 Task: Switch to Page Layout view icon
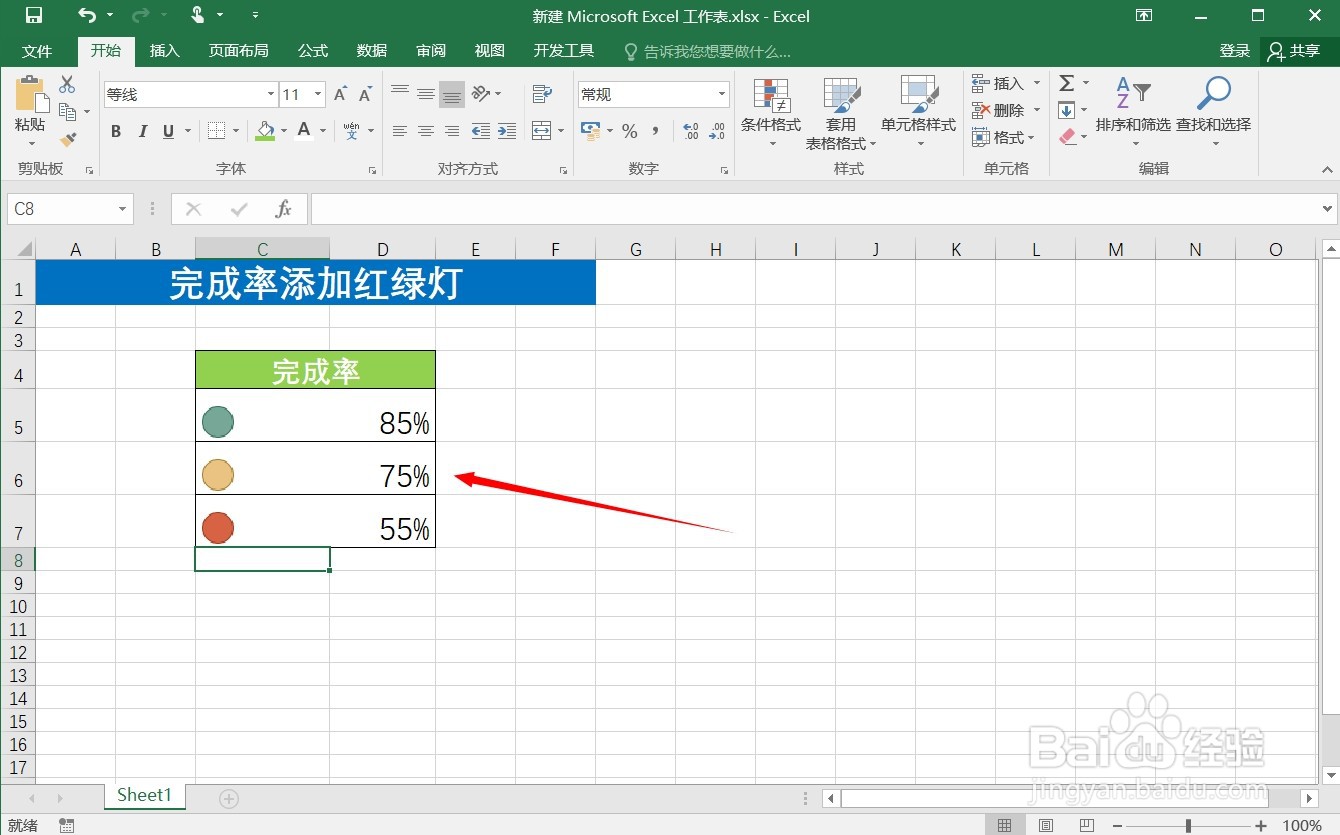(x=1045, y=825)
